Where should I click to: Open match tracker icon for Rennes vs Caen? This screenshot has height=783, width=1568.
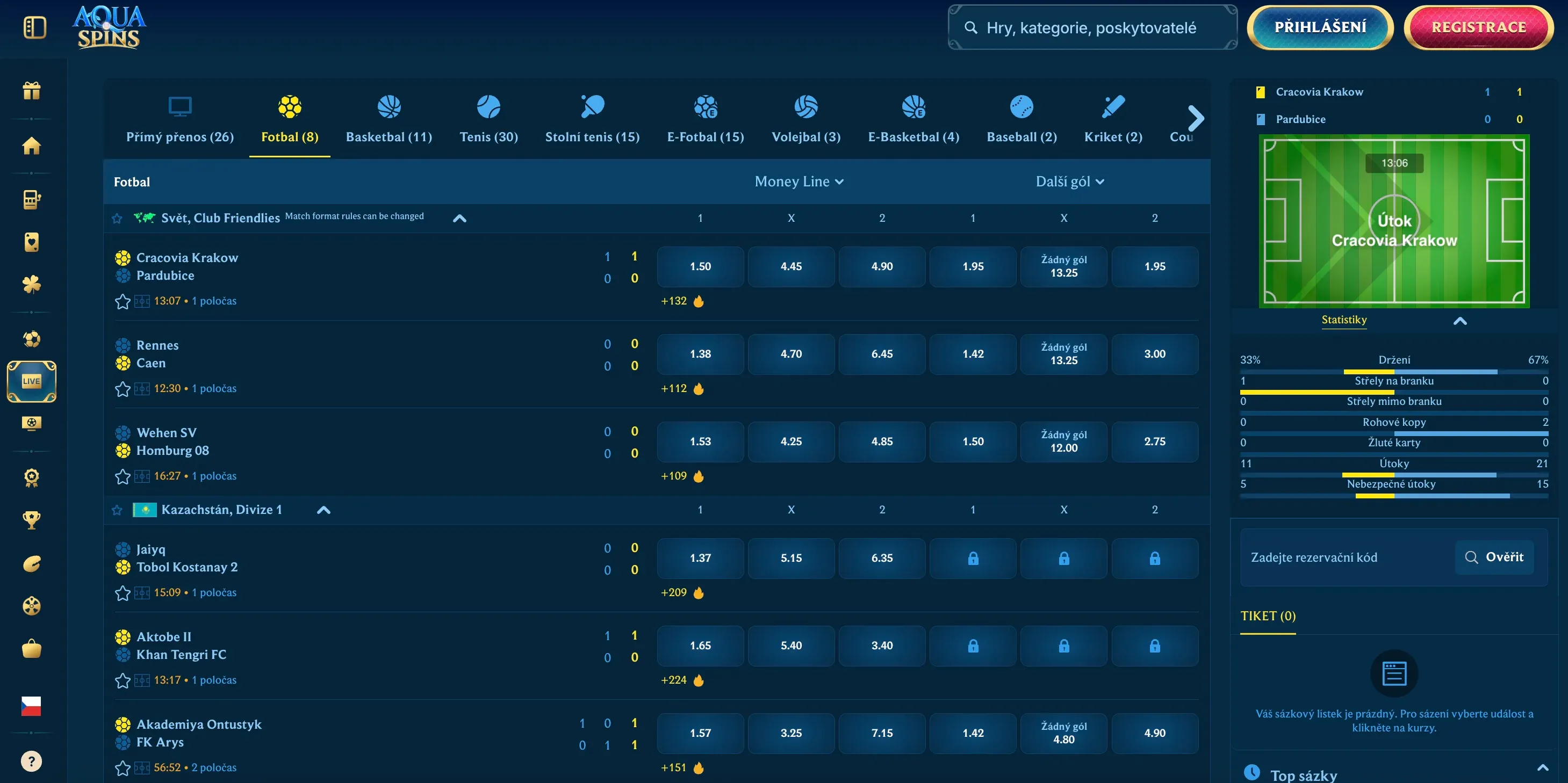coord(142,389)
